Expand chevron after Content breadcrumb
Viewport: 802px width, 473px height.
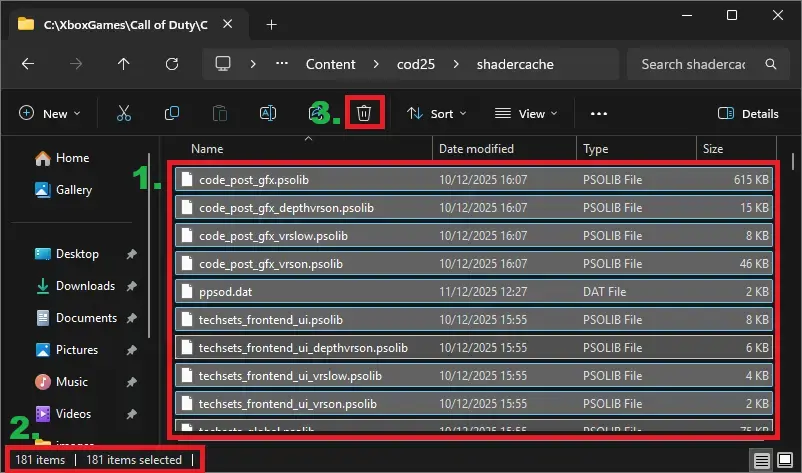(376, 64)
